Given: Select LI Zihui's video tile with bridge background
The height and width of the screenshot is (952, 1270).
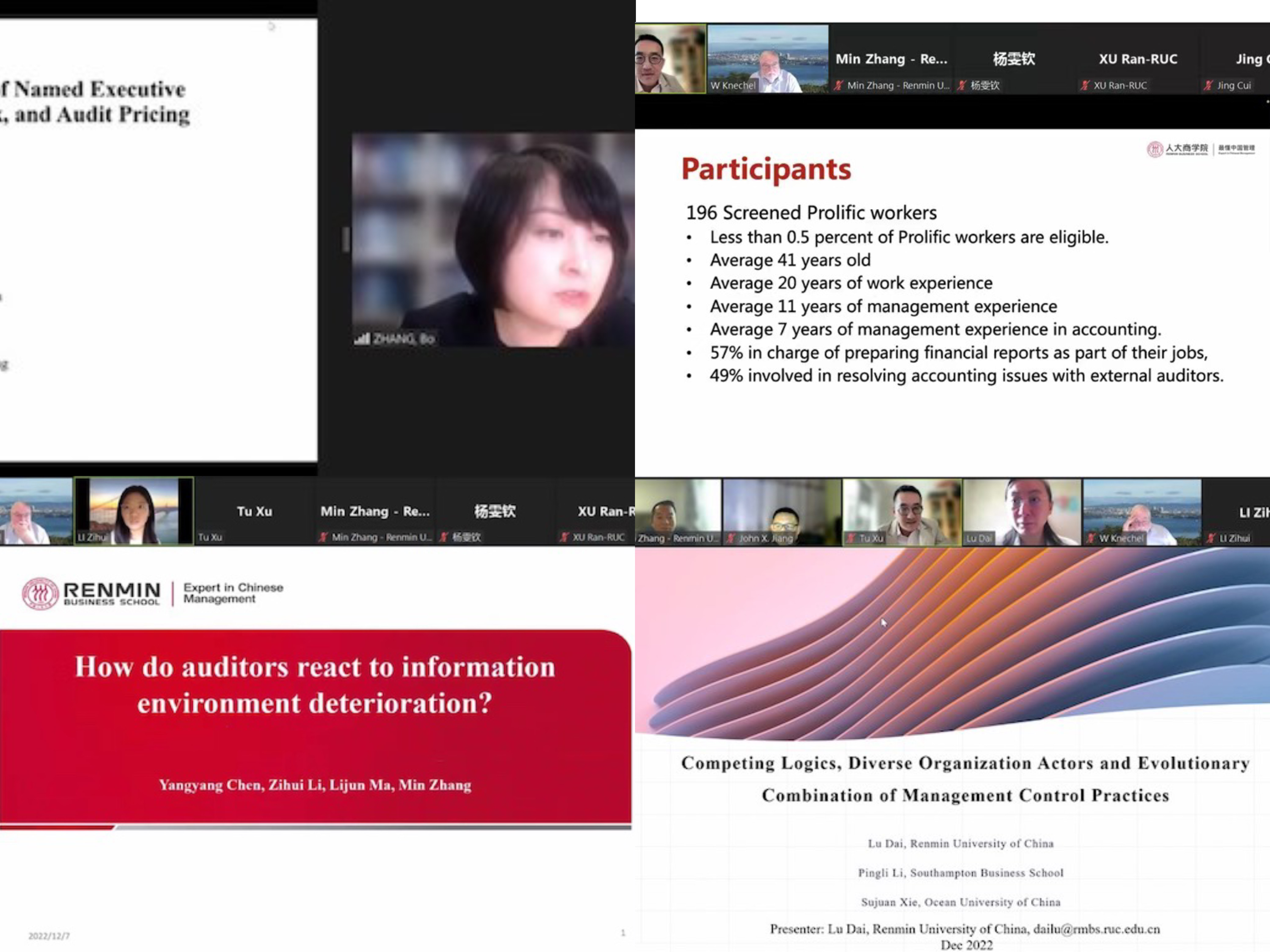Looking at the screenshot, I should tap(134, 511).
